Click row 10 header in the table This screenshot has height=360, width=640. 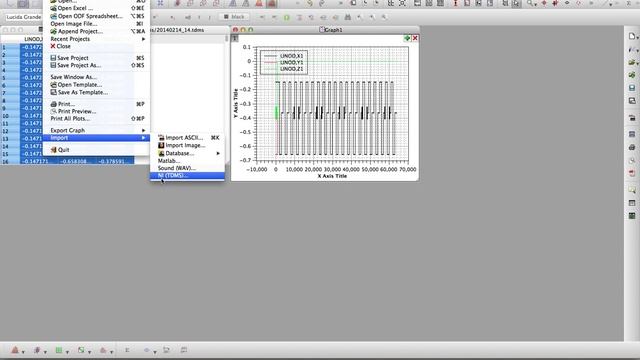pyautogui.click(x=10, y=116)
